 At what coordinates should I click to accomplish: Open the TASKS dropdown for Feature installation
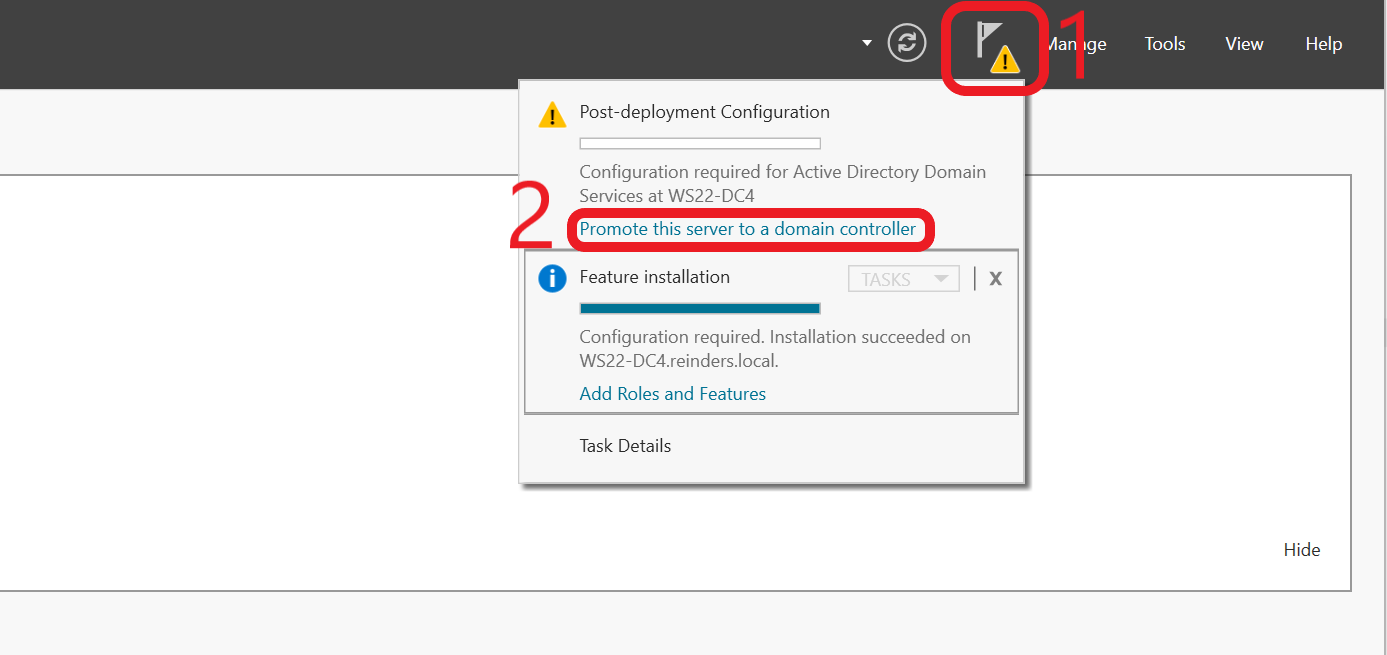click(903, 278)
